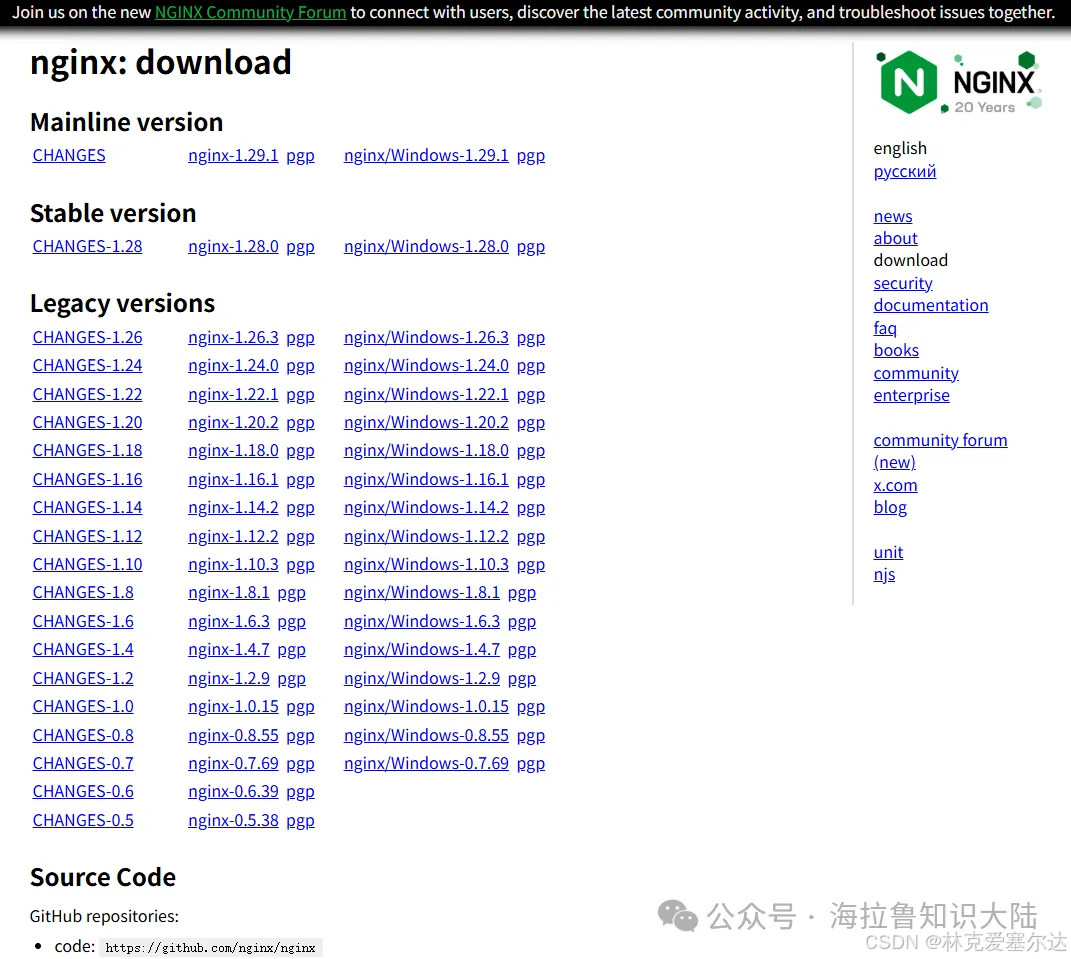Download nginx-1.29.1 source

coord(233,156)
